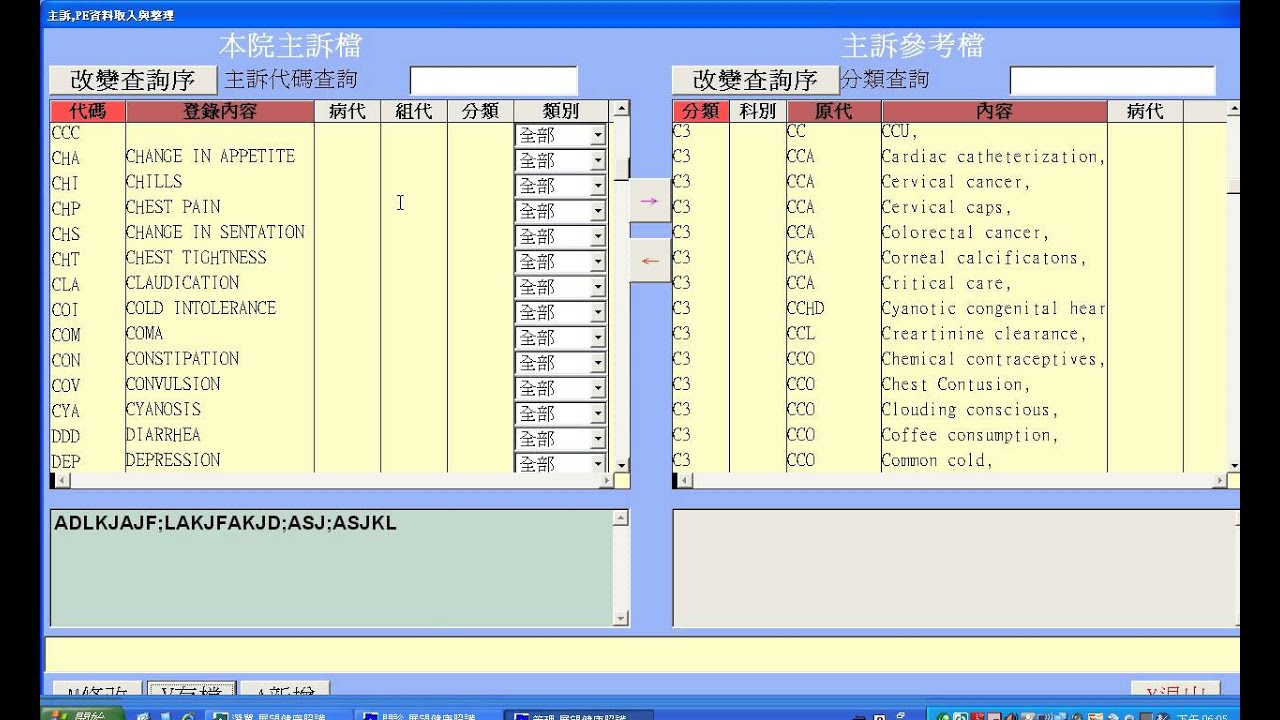The height and width of the screenshot is (720, 1280).
Task: Click 改變查詢序 button under 主訴參考檔
Action: pyautogui.click(x=756, y=80)
